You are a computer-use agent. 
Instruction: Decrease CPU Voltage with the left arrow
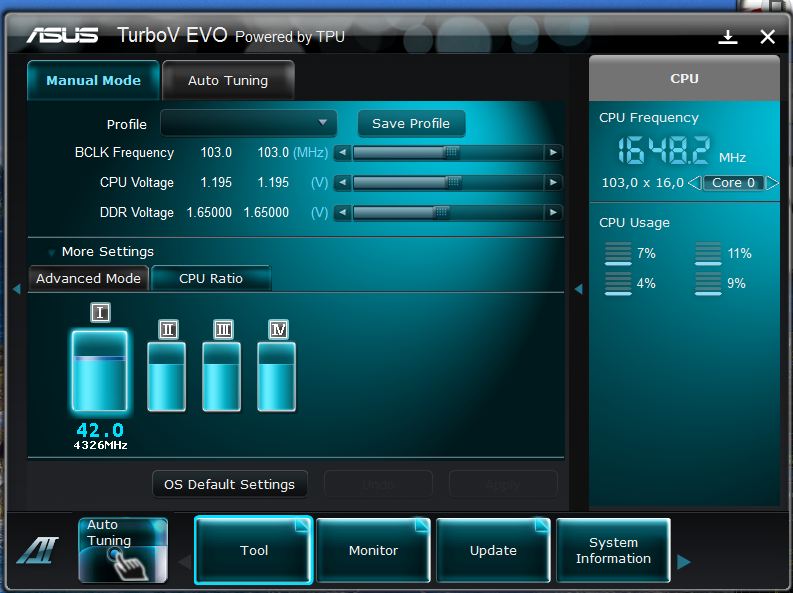click(342, 182)
